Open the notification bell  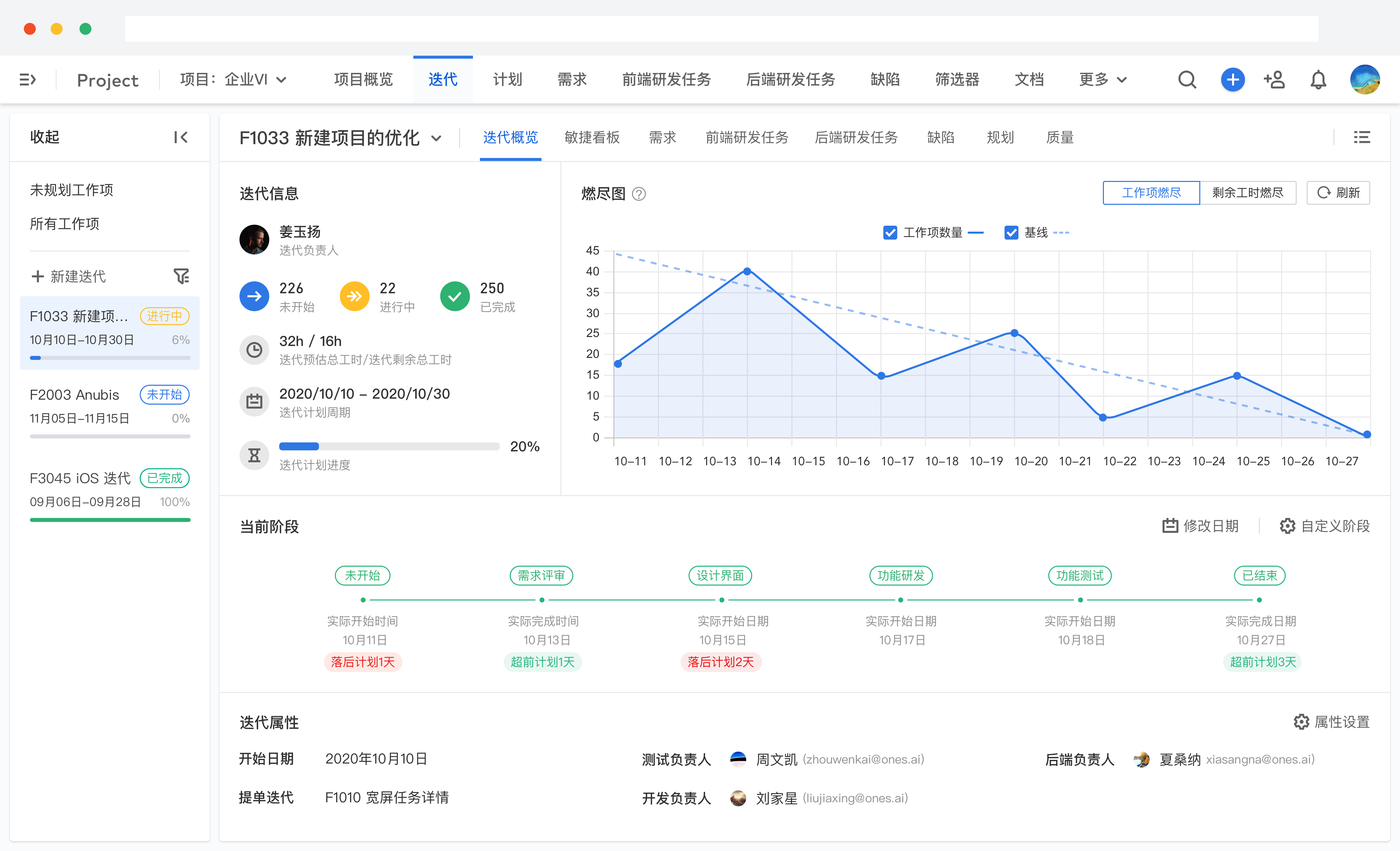click(1318, 80)
